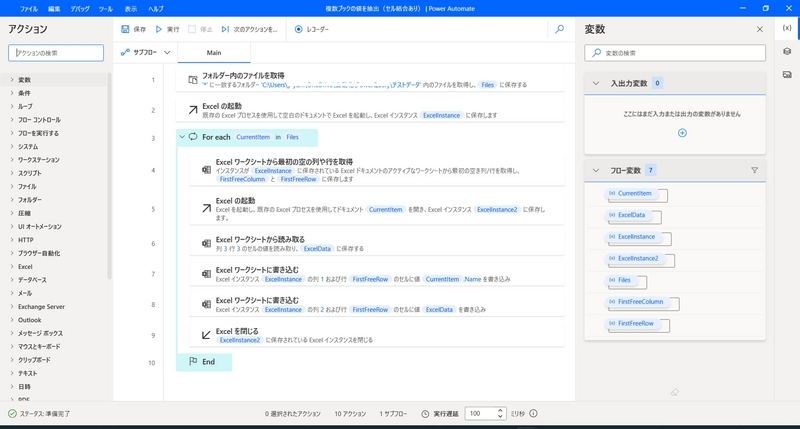The height and width of the screenshot is (429, 800).
Task: Open flow search magnifier icon
Action: pyautogui.click(x=560, y=29)
